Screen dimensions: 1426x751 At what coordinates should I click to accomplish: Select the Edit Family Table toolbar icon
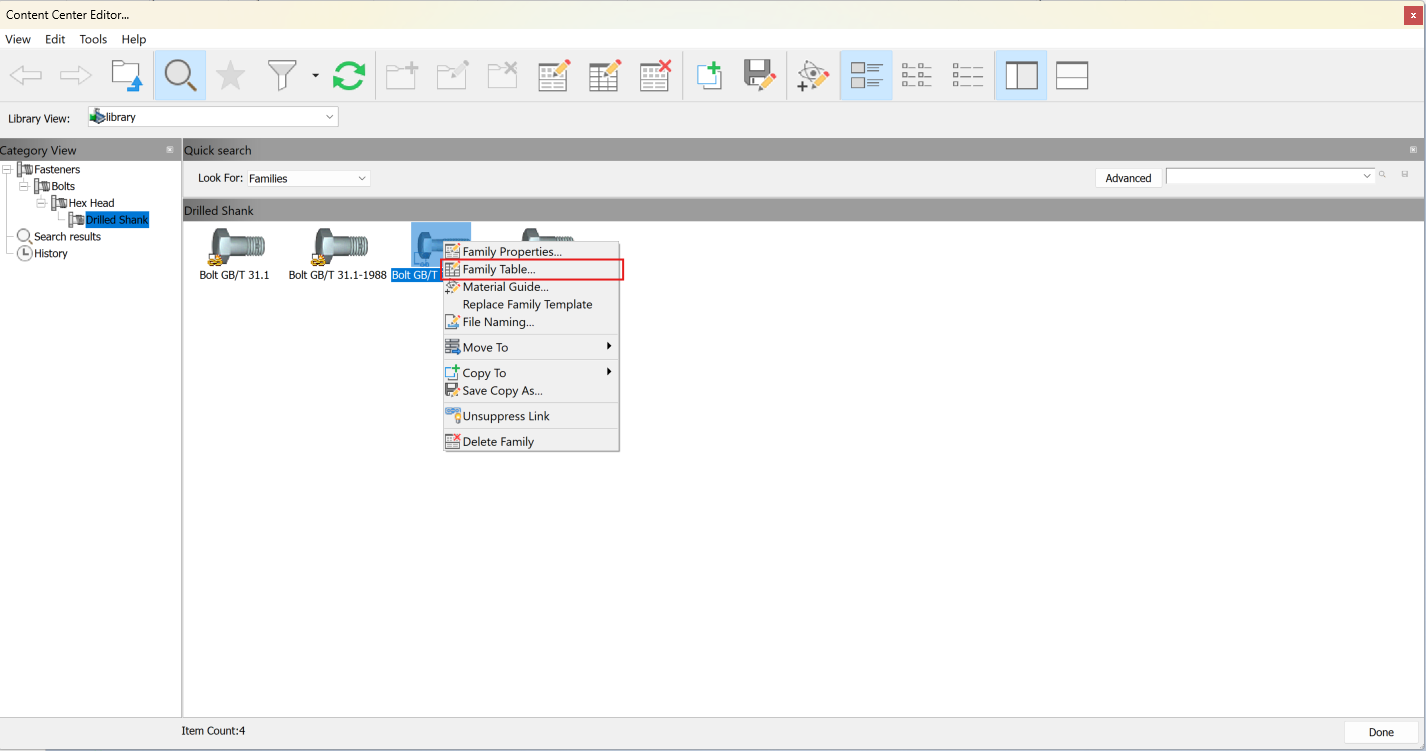(x=604, y=75)
